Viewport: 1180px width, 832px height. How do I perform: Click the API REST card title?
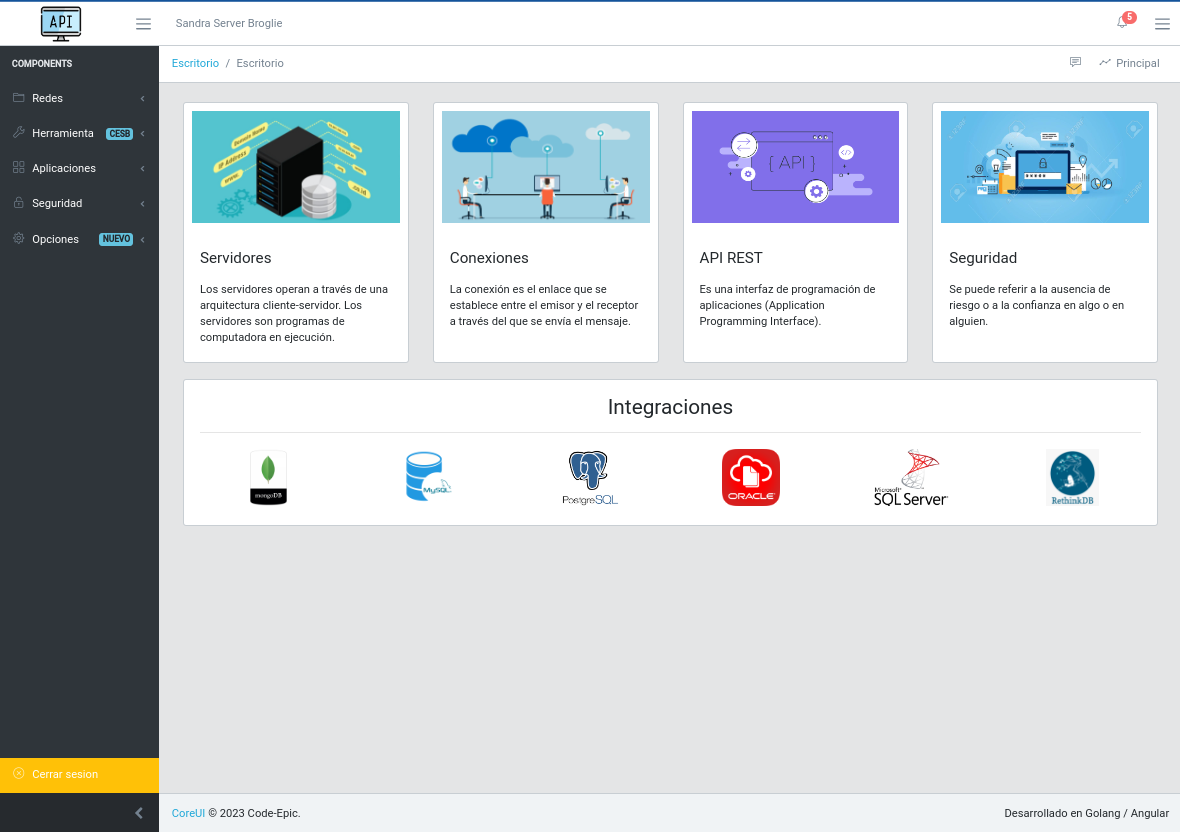point(731,258)
